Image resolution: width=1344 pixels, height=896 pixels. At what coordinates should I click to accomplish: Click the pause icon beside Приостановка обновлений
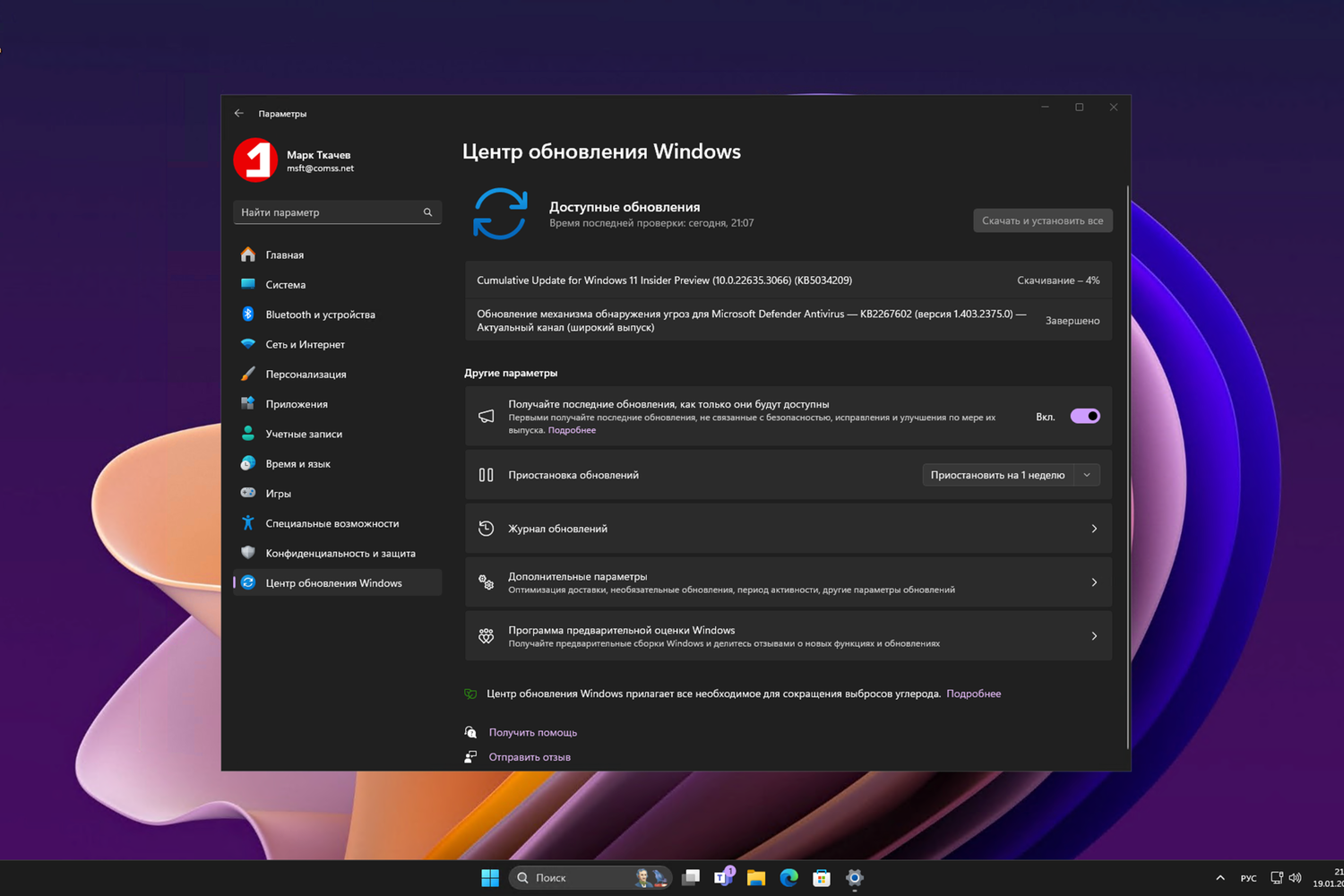coord(486,475)
